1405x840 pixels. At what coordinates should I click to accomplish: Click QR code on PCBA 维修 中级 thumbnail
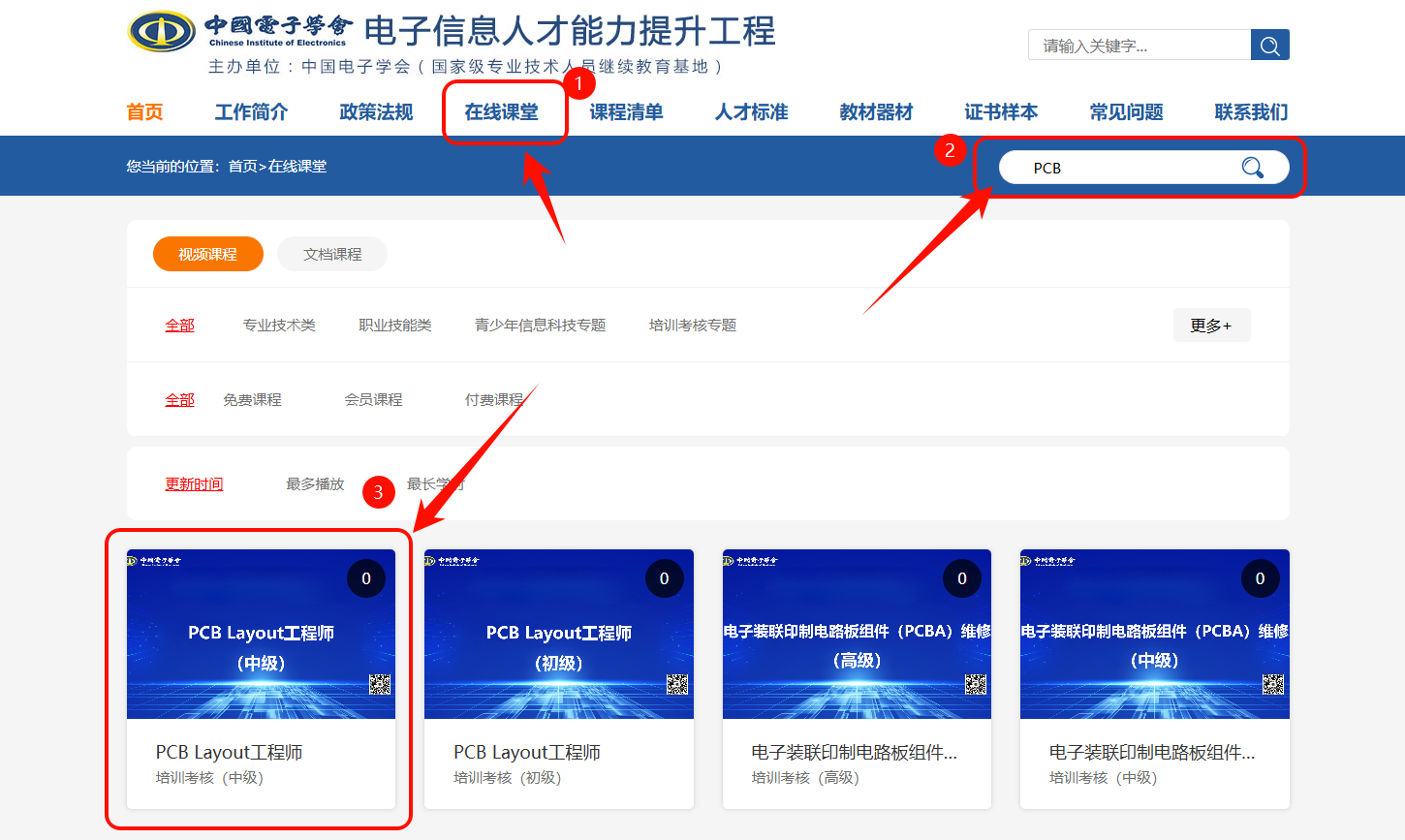(x=1273, y=685)
